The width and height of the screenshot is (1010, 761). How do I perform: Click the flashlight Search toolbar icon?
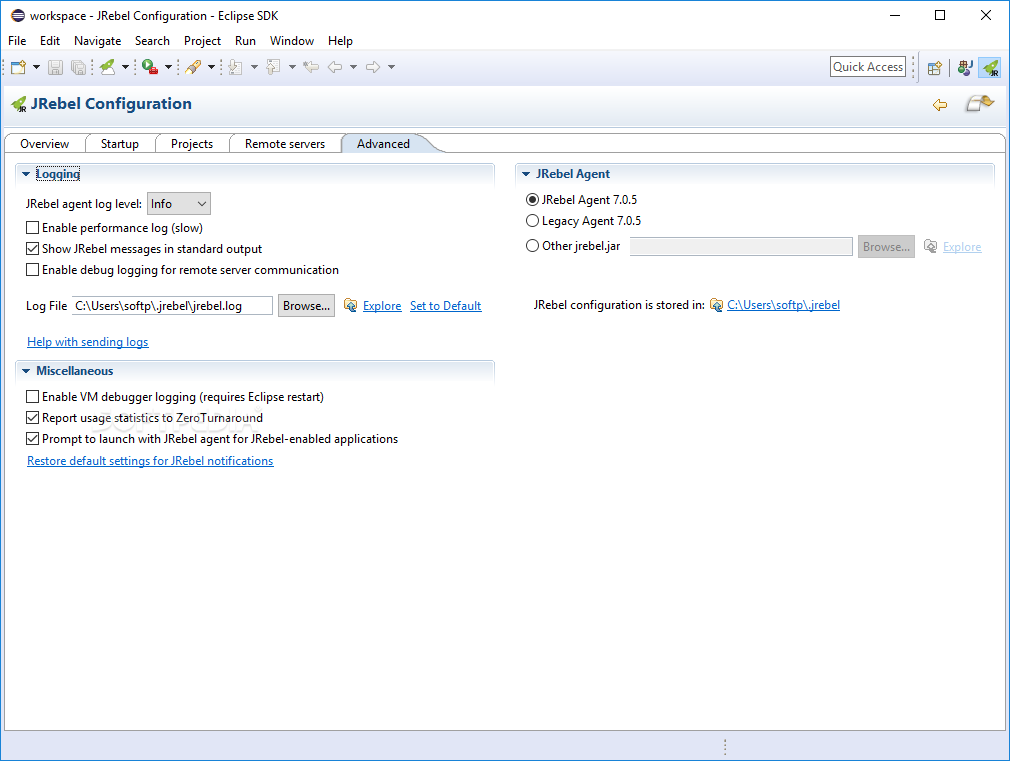193,67
